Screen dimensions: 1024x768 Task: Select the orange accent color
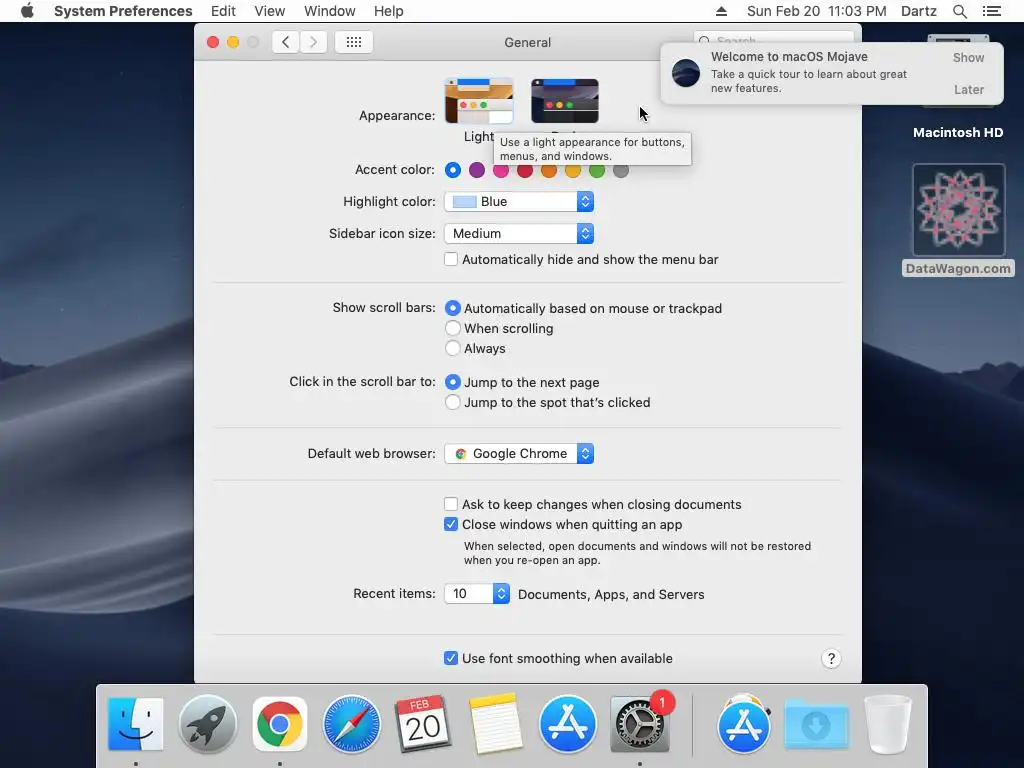tap(549, 170)
